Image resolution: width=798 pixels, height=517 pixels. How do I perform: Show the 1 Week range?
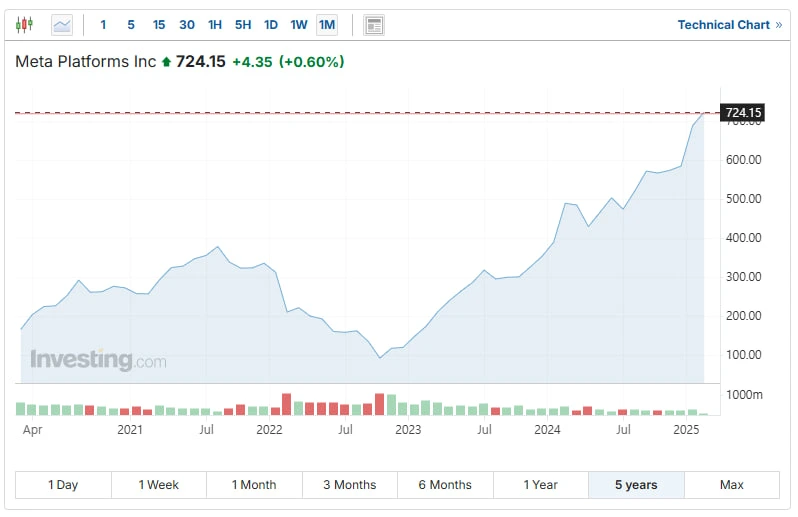point(159,485)
